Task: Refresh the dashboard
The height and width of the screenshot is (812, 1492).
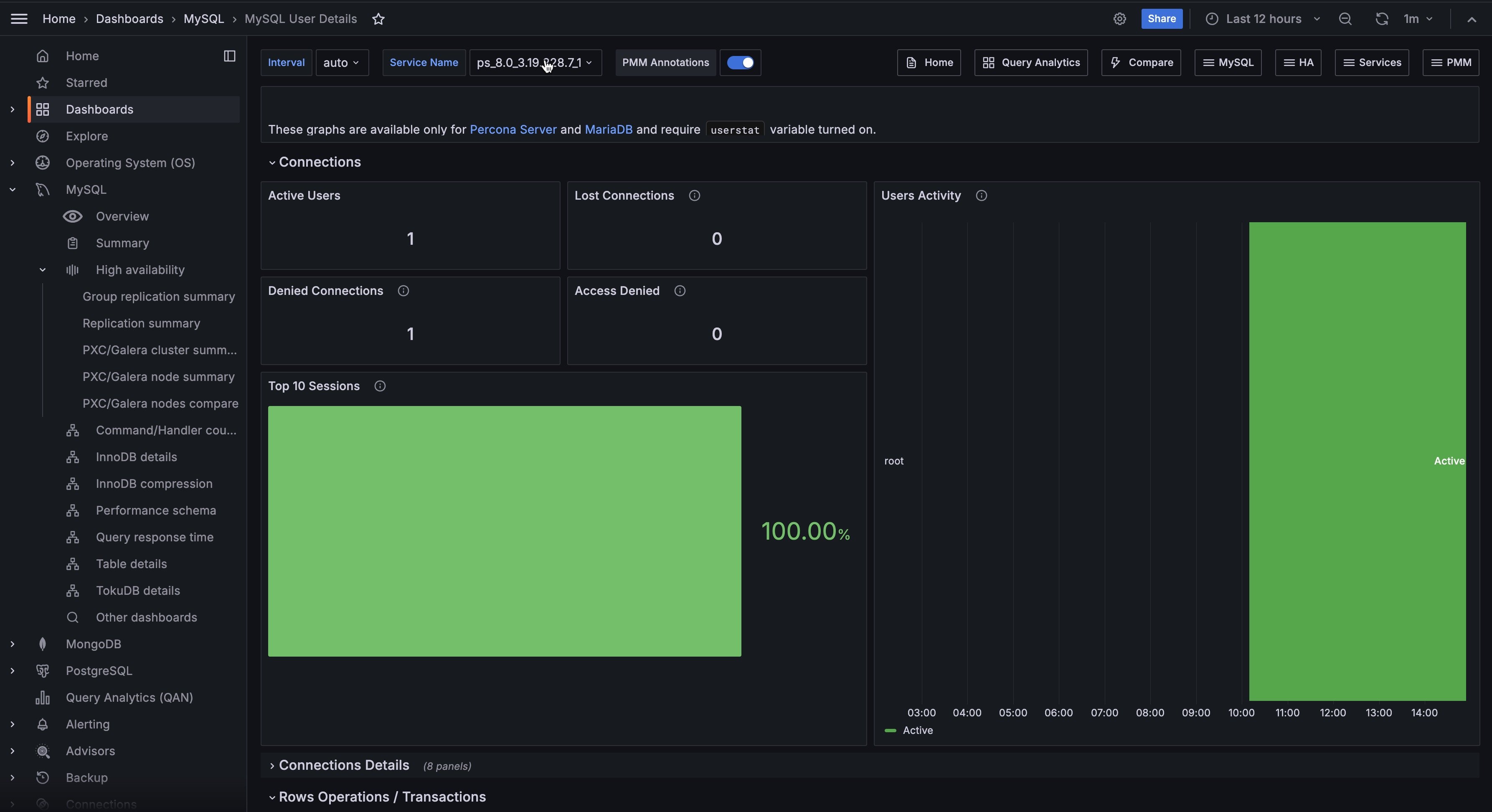Action: click(1381, 18)
